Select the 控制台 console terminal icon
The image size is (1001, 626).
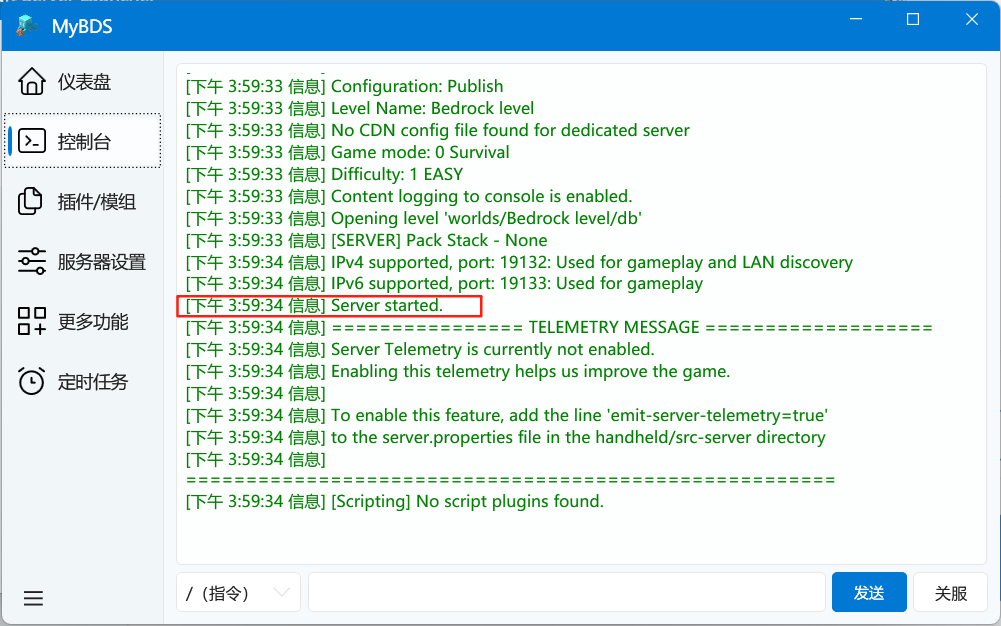[x=32, y=141]
